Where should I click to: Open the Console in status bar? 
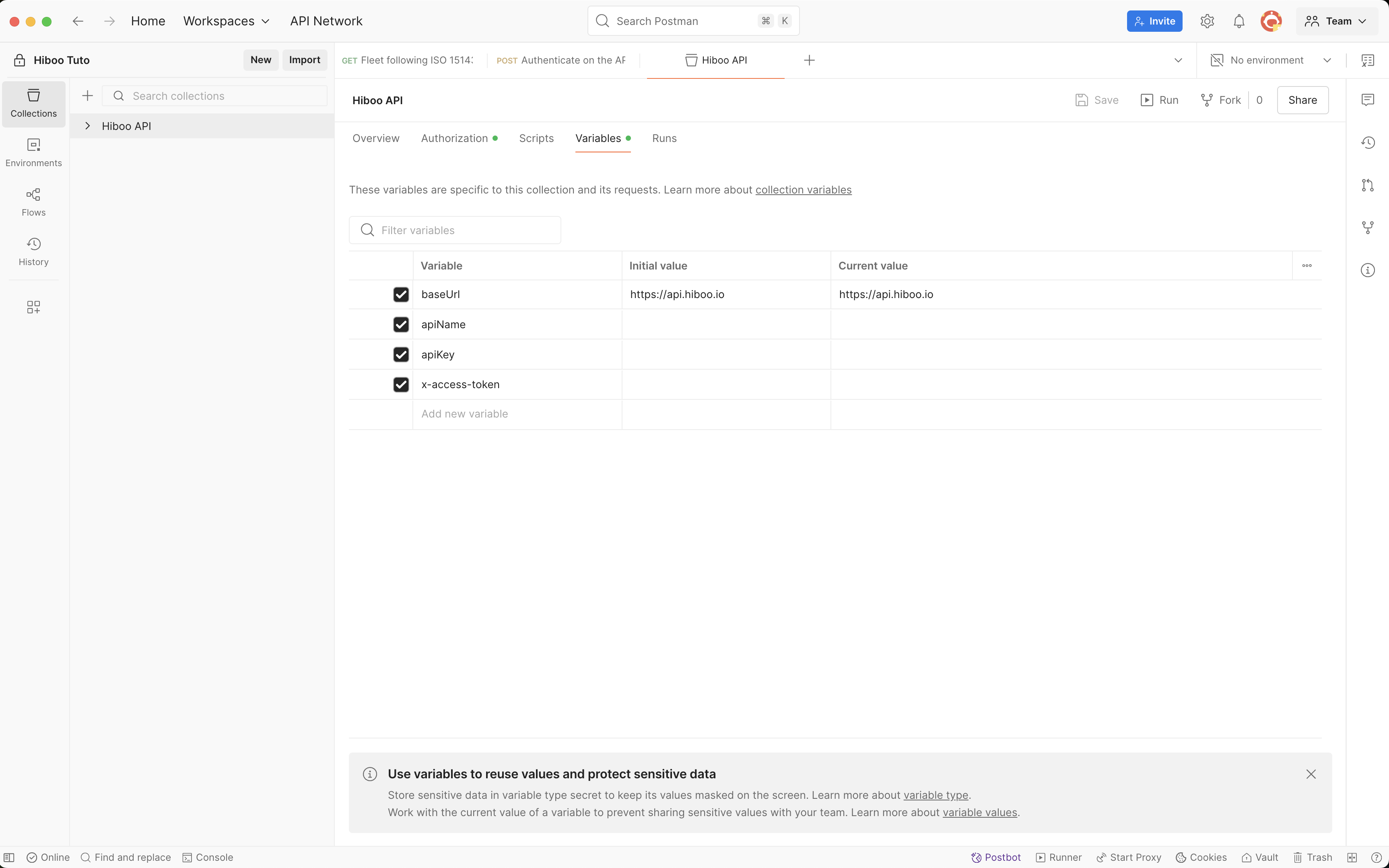[208, 857]
